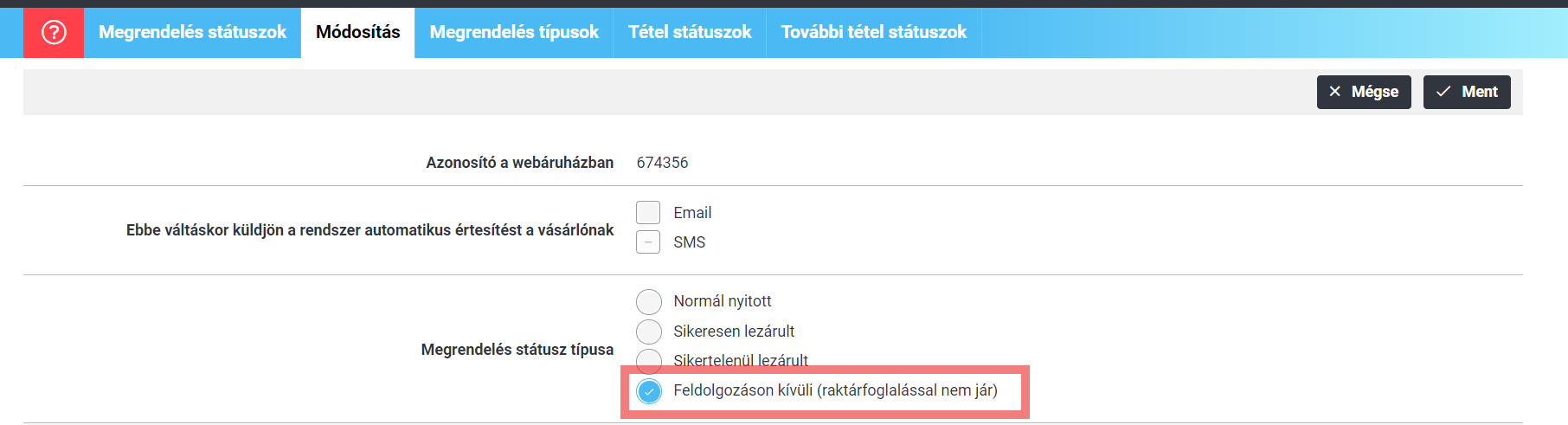Click the X icon on Mégse button

tap(1335, 92)
